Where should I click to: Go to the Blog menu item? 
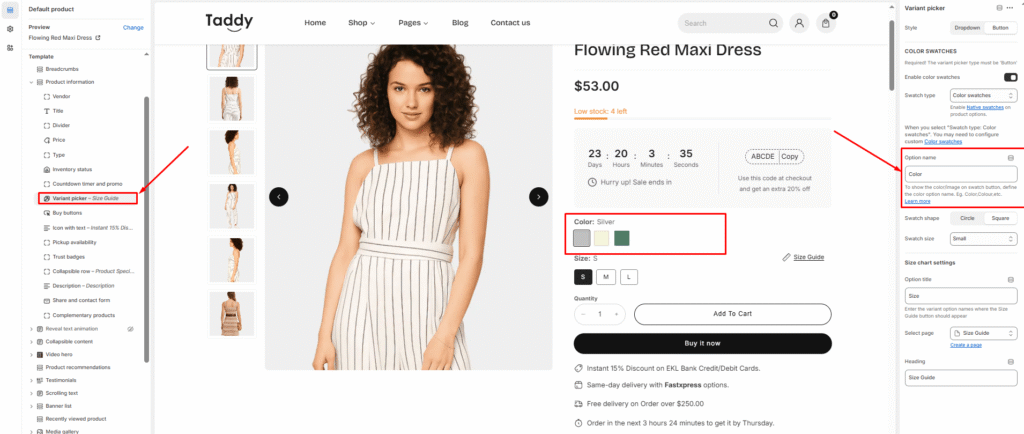pyautogui.click(x=460, y=23)
